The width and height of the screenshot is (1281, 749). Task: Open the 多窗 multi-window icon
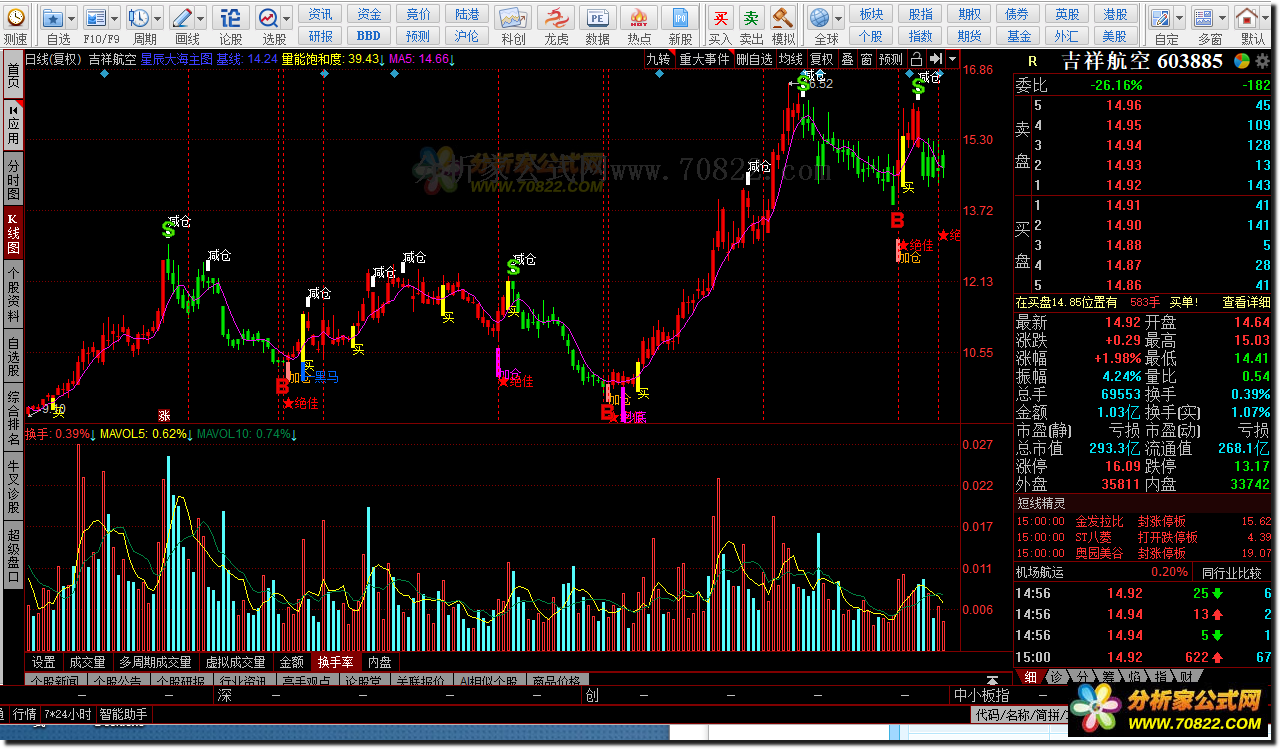[1204, 18]
